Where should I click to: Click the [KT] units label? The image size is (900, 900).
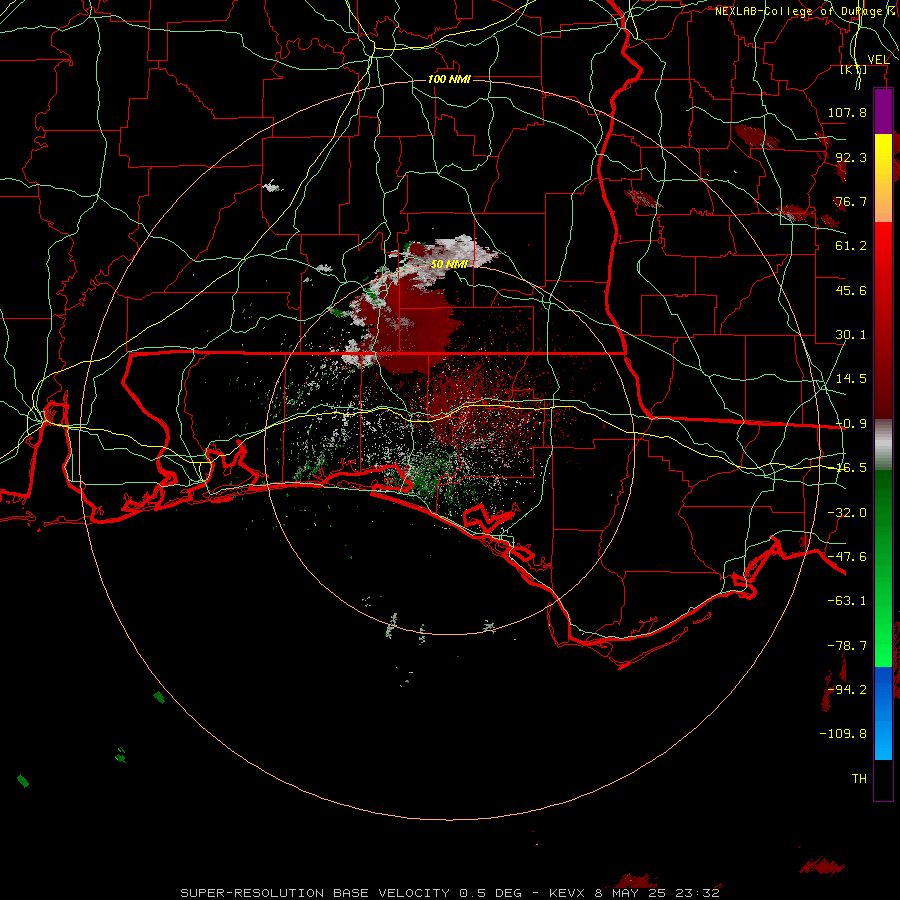click(x=854, y=69)
